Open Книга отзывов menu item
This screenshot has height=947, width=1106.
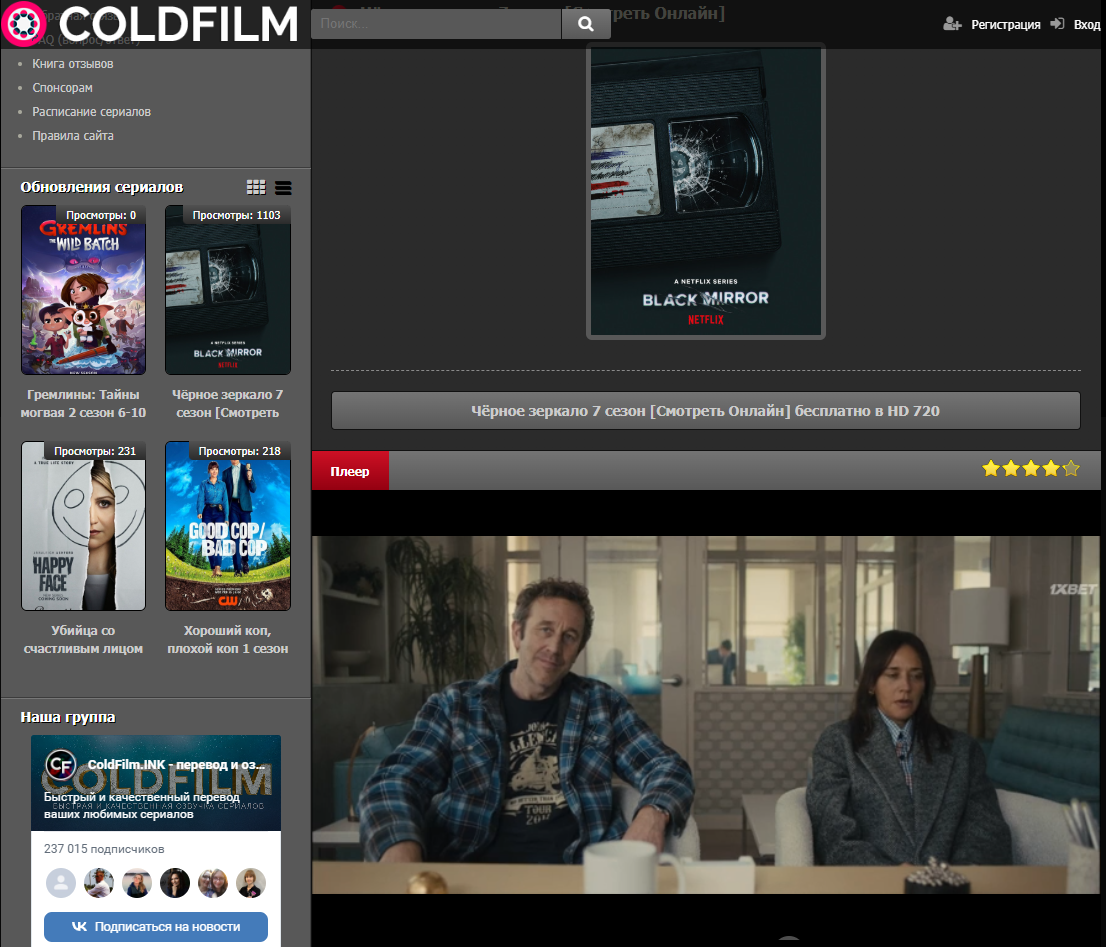tap(73, 63)
